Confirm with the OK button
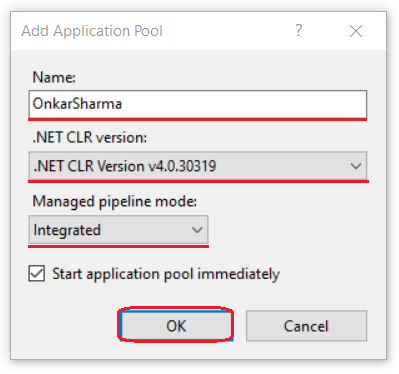 coord(176,326)
